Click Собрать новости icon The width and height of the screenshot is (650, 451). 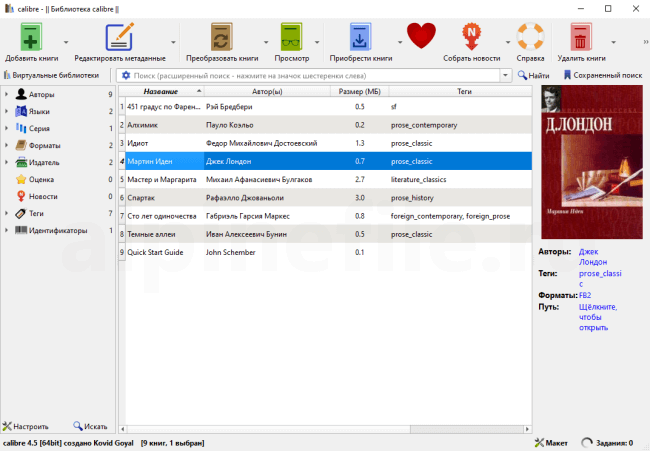tap(471, 36)
